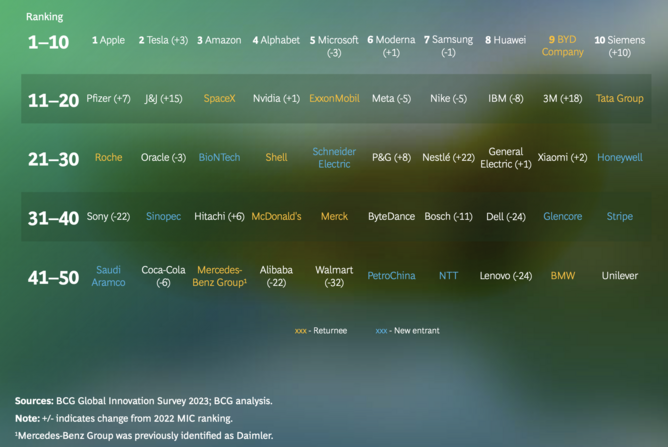Select the 'New entrant' legend label
Image resolution: width=668 pixels, height=447 pixels.
coord(417,331)
